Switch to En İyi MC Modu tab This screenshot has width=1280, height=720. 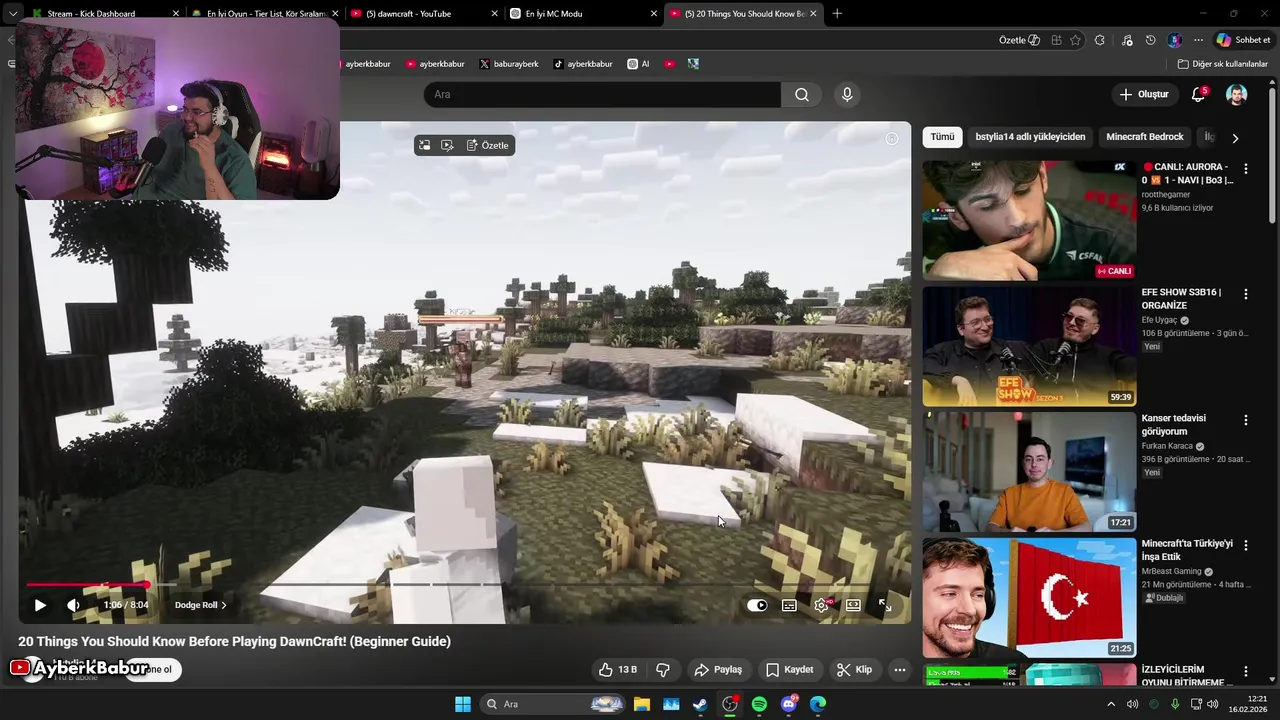[583, 14]
